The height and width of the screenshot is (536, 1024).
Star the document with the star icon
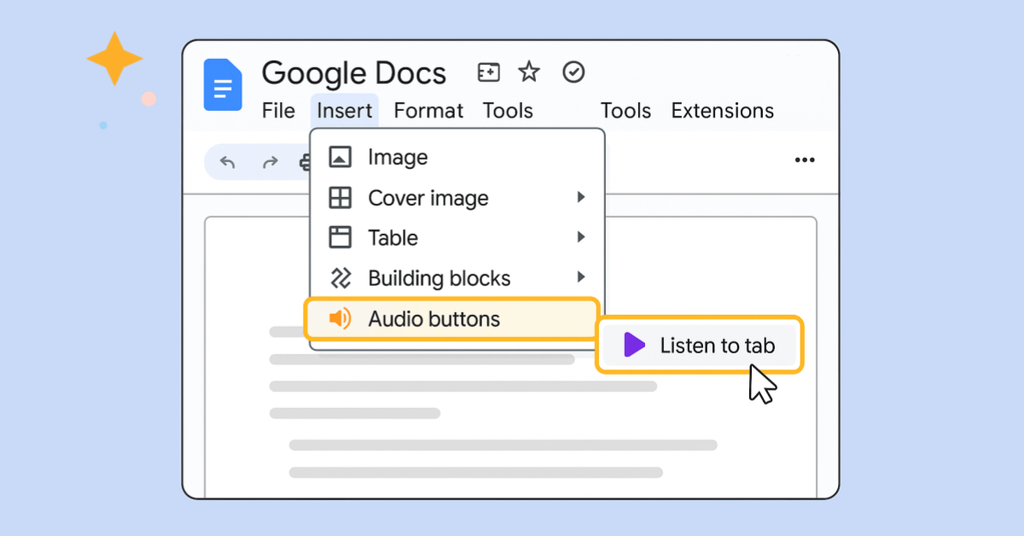pos(529,72)
